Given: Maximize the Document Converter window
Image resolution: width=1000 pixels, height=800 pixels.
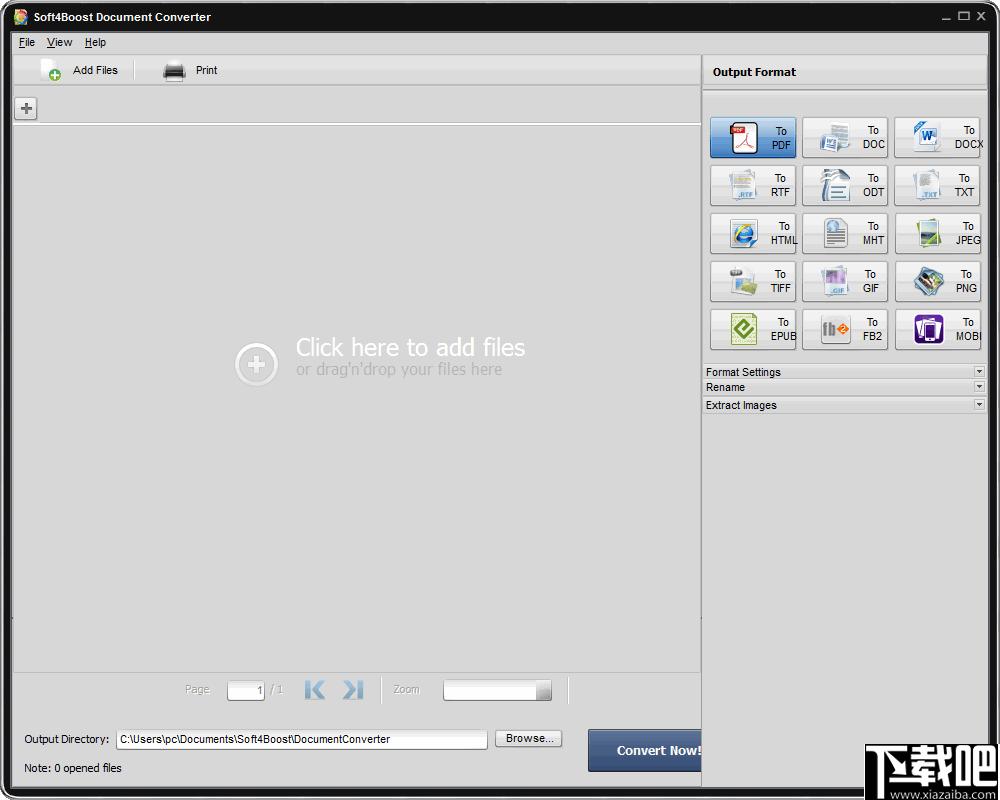Looking at the screenshot, I should click(x=964, y=17).
